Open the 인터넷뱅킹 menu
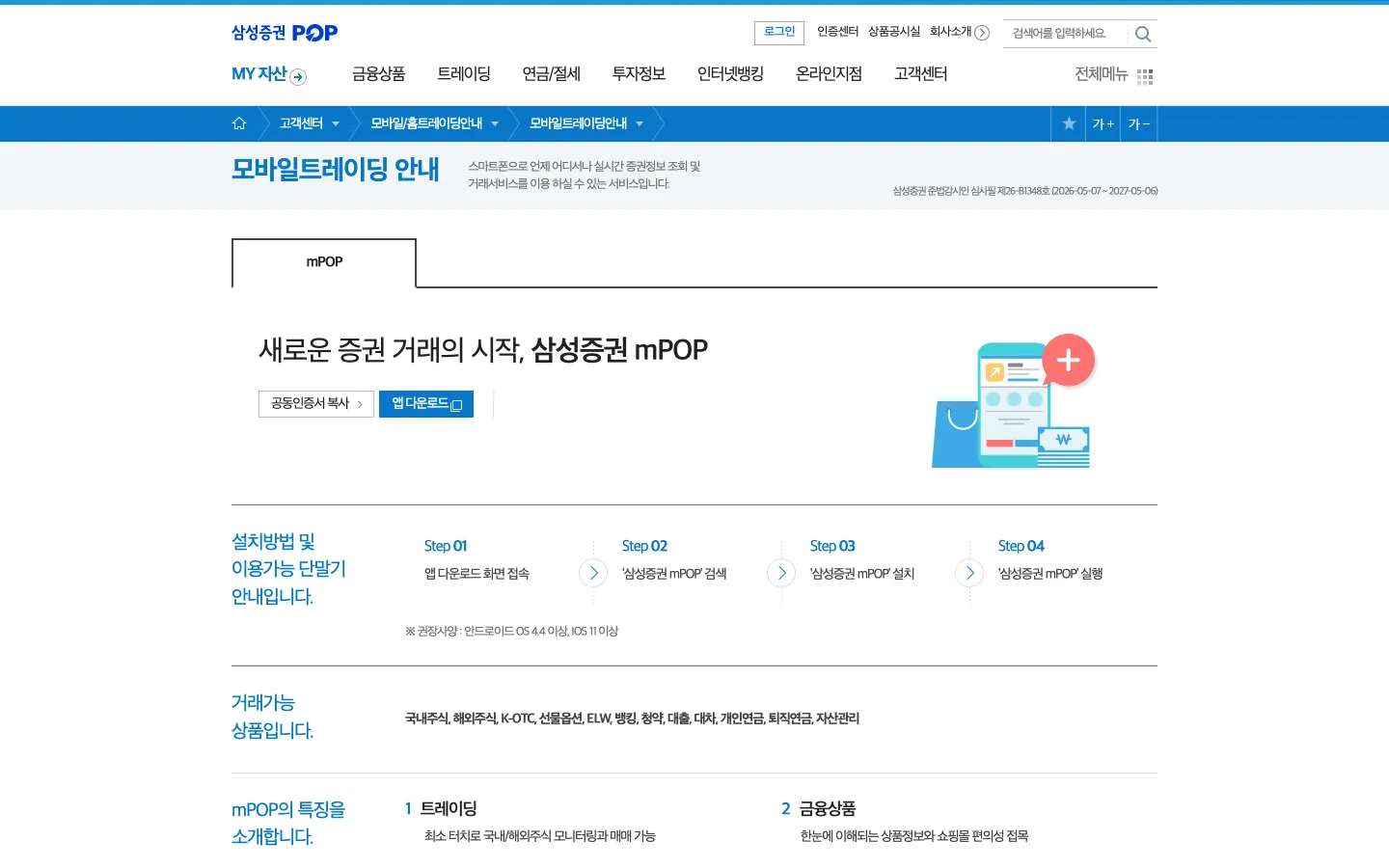This screenshot has width=1389, height=868. point(730,74)
